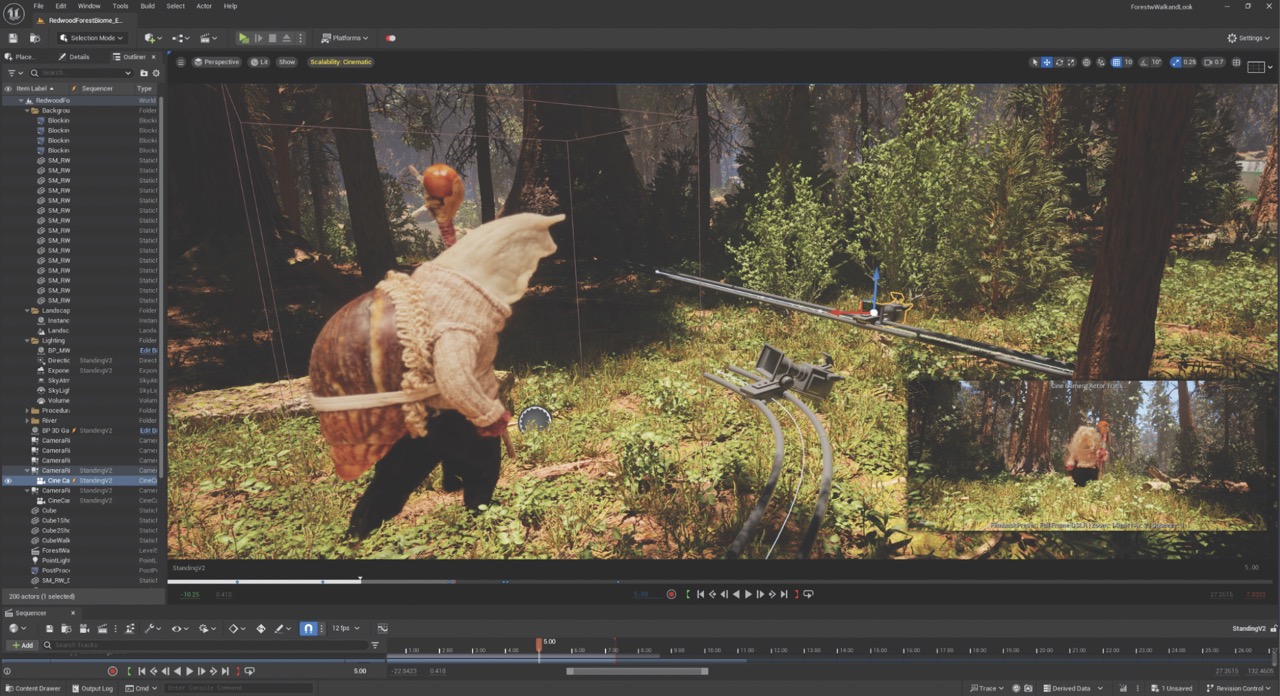Select the translate (move) gizmo tool
Image resolution: width=1280 pixels, height=696 pixels.
pos(1047,62)
